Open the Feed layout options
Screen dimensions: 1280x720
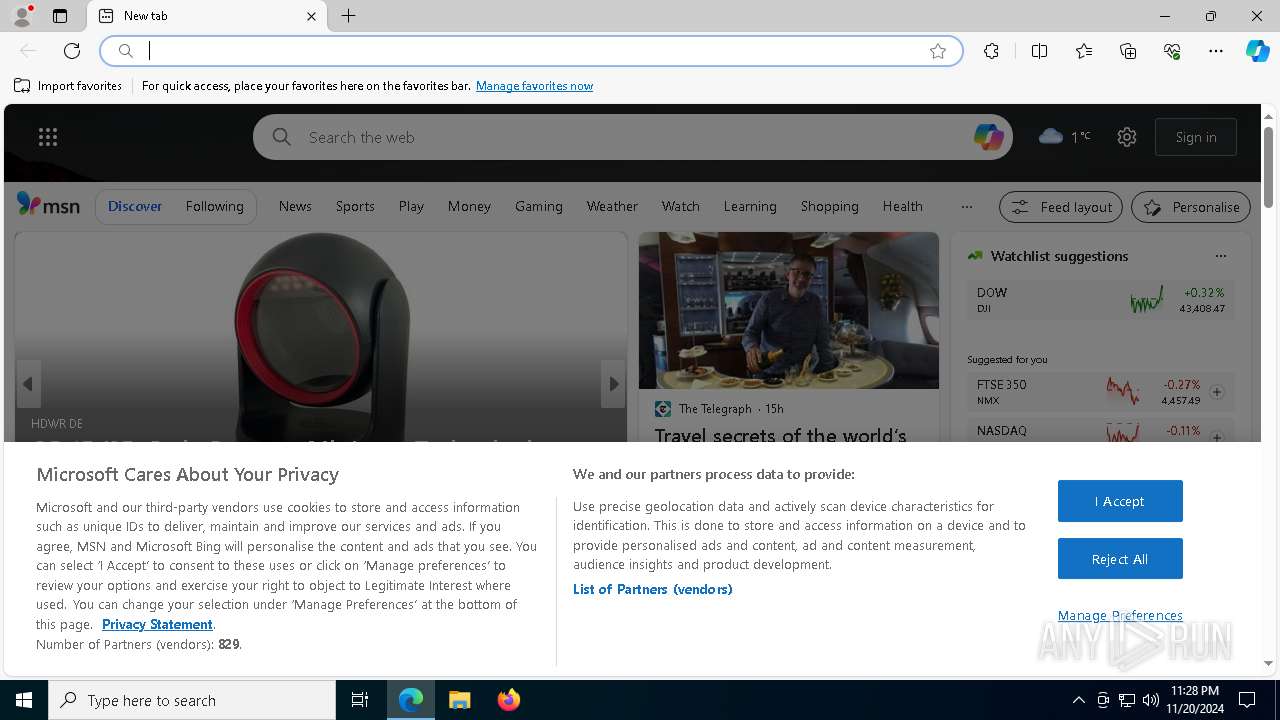[1062, 207]
